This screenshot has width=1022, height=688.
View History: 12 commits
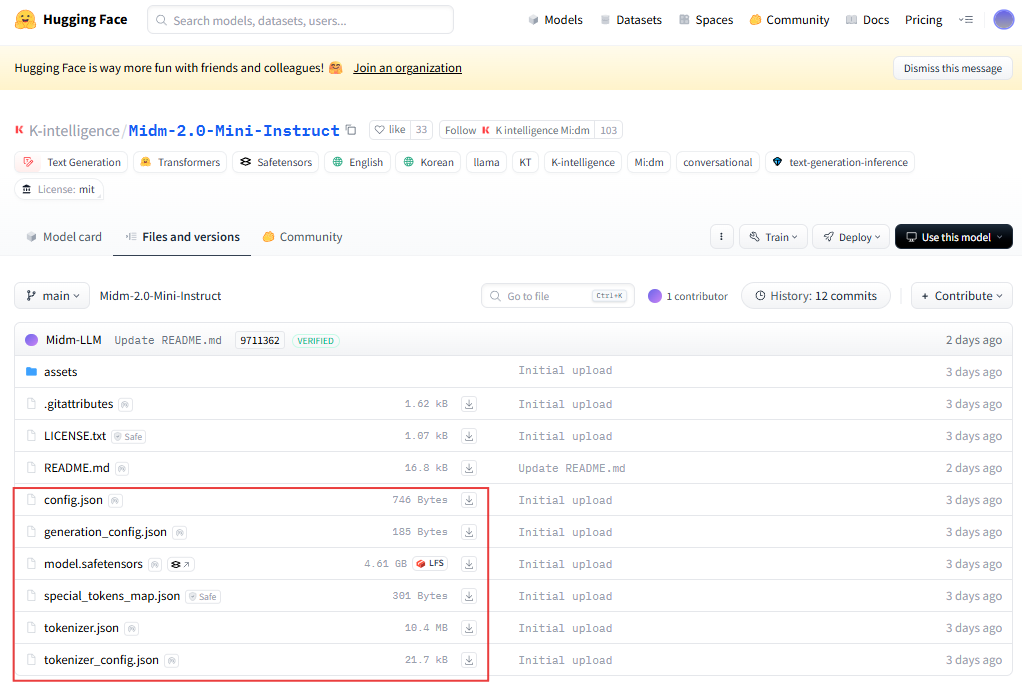pyautogui.click(x=815, y=296)
